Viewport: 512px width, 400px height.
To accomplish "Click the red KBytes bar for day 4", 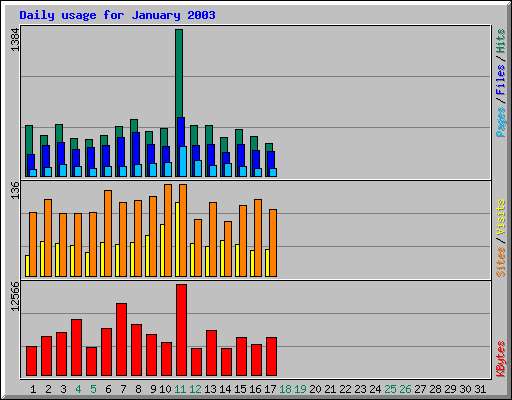I will [x=76, y=348].
